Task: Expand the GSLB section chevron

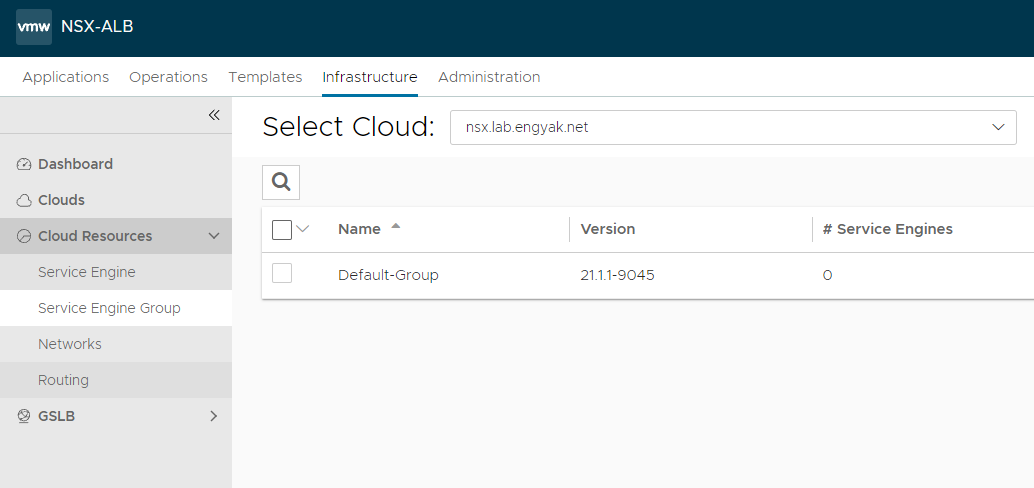Action: coord(214,416)
